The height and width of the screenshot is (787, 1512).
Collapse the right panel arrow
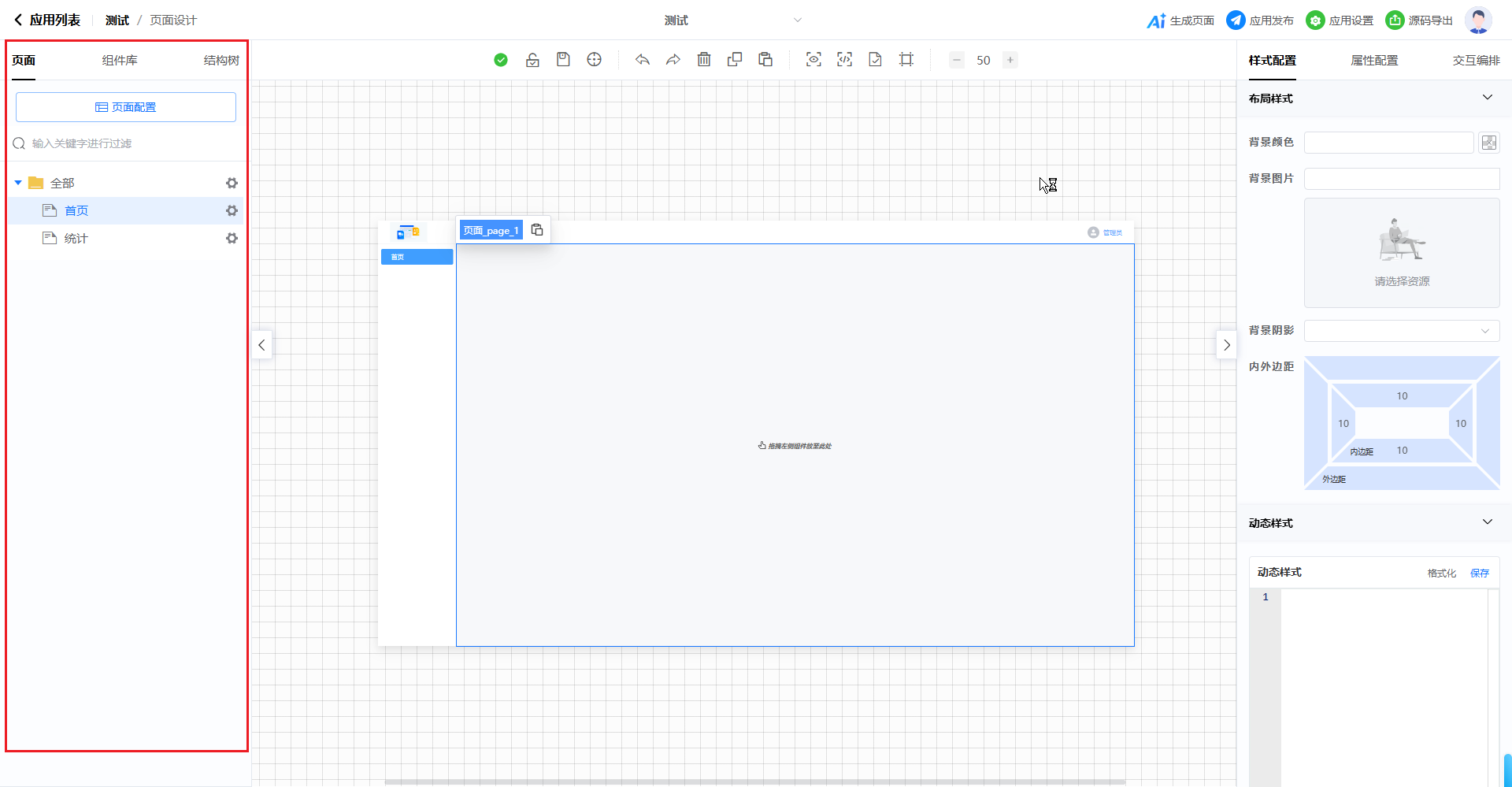[x=1226, y=345]
